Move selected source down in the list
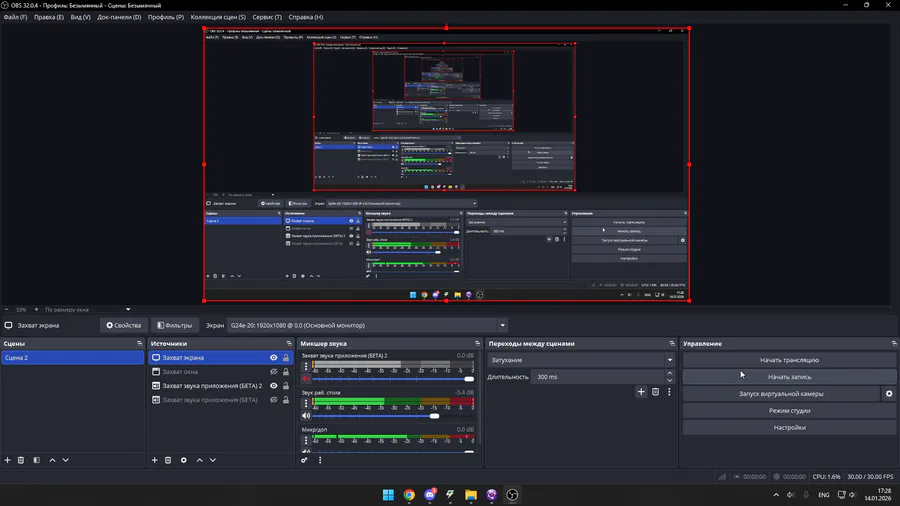 [213, 460]
